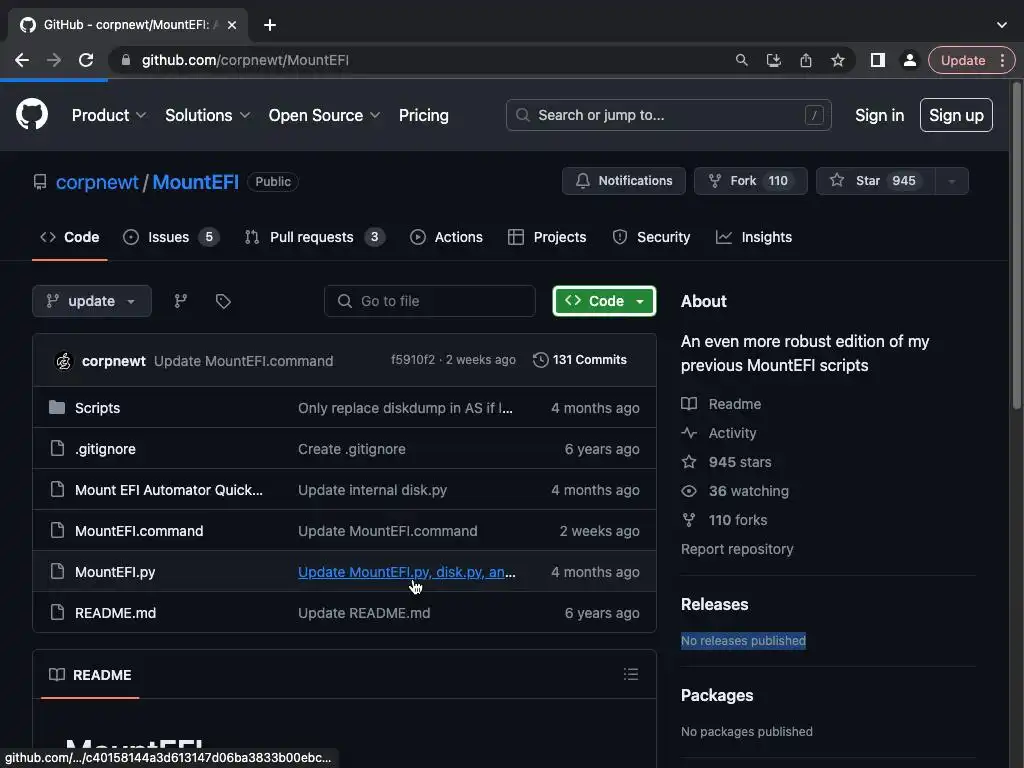The height and width of the screenshot is (768, 1024).
Task: Close the GitHub MountEFI tab
Action: pyautogui.click(x=232, y=25)
